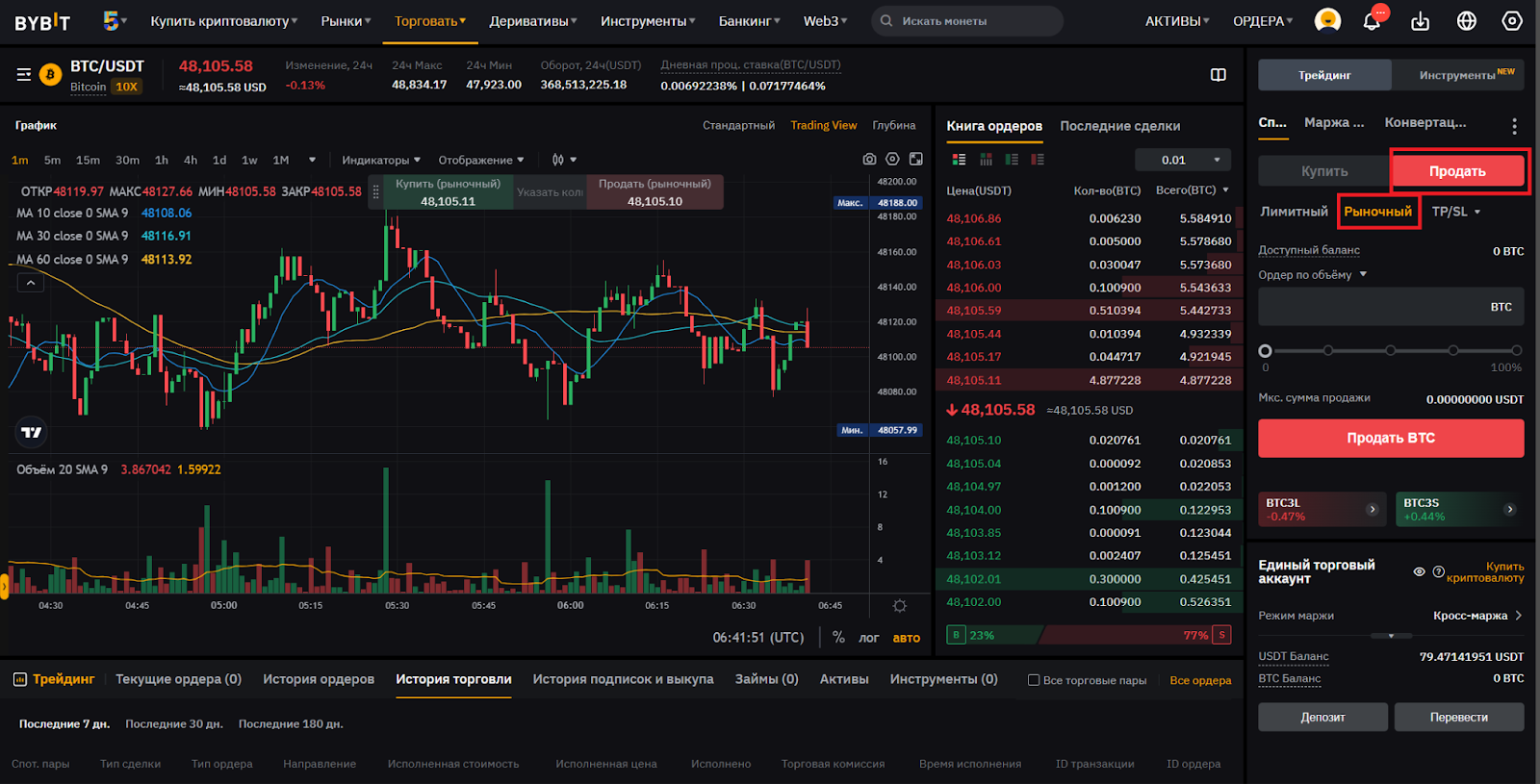
Task: Open three-dot menu in trade panel
Action: tap(1514, 126)
